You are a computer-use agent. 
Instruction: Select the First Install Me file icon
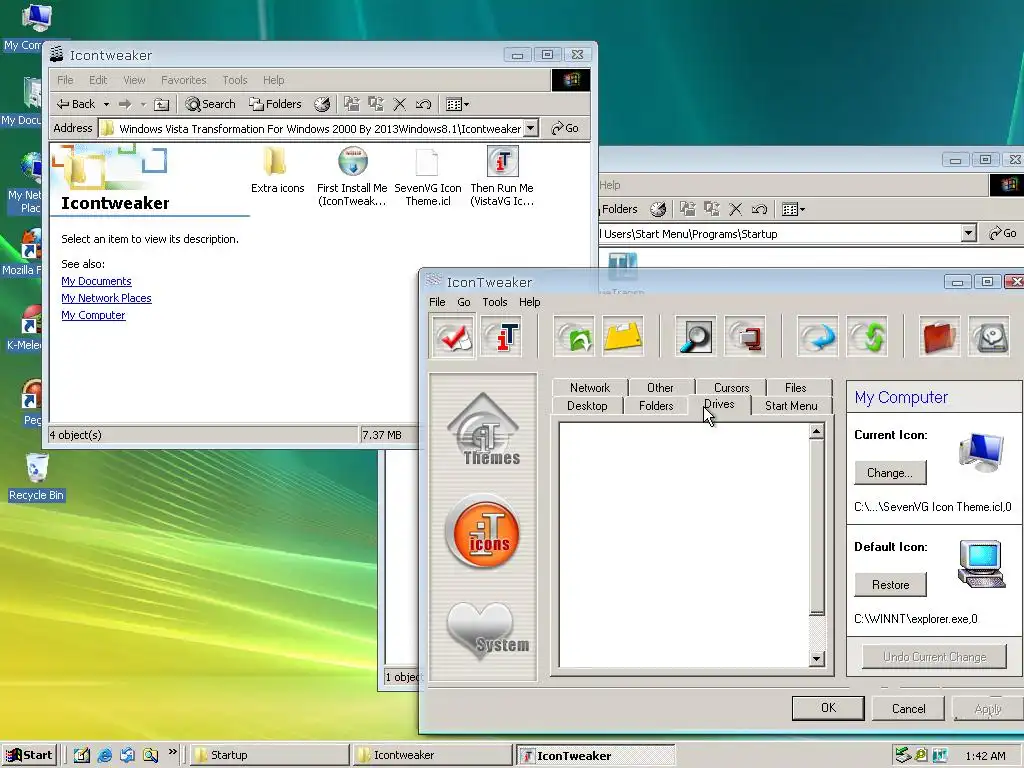[352, 176]
